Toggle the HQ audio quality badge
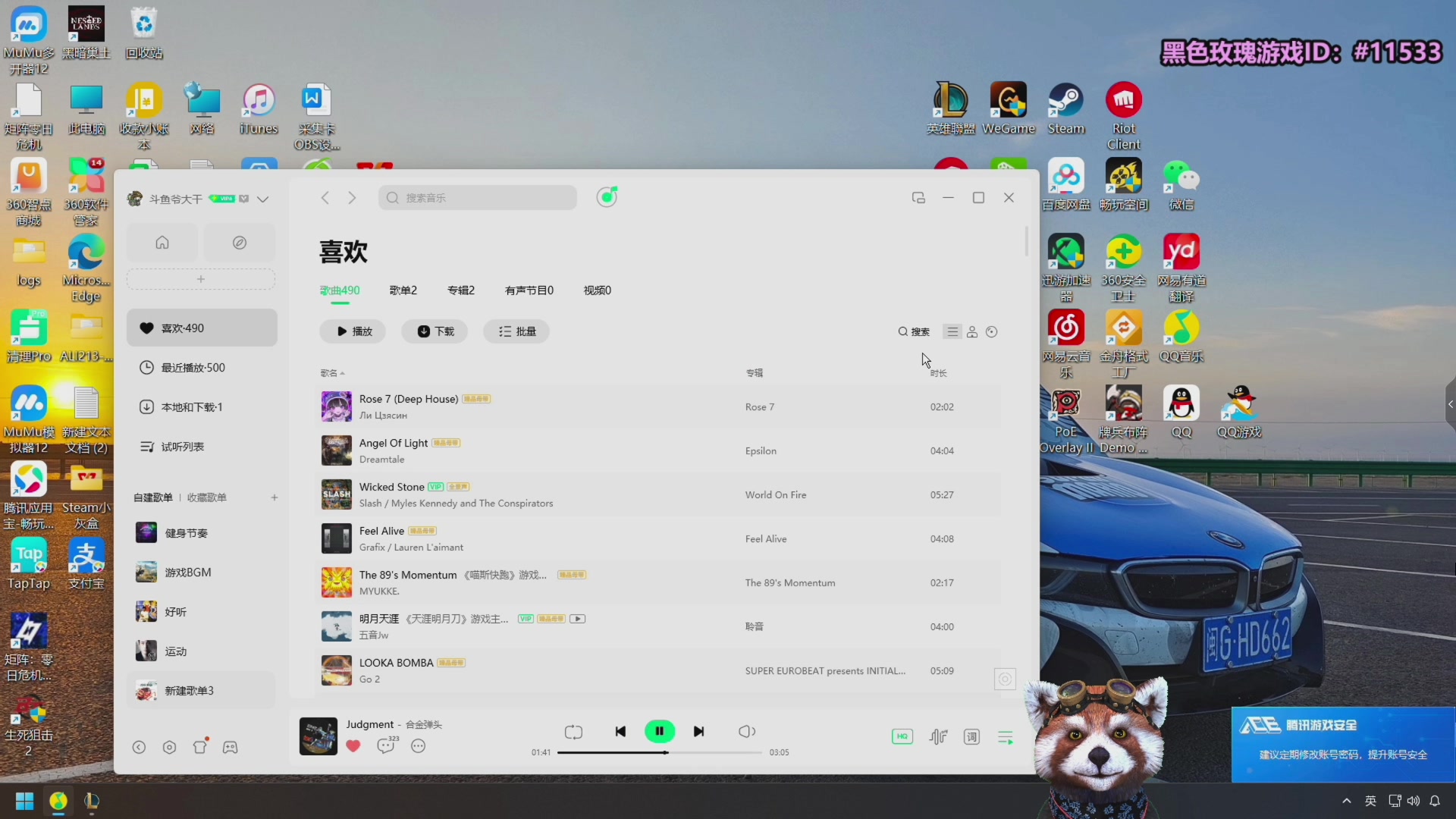1456x819 pixels. 902,736
